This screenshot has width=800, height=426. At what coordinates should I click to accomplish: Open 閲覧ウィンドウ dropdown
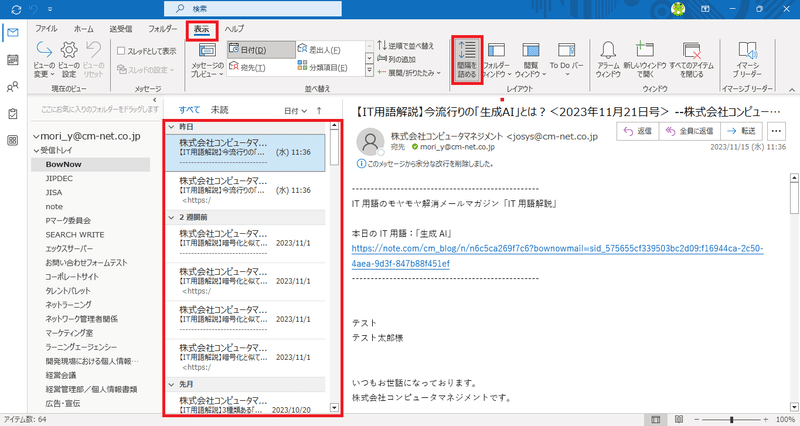coord(531,59)
